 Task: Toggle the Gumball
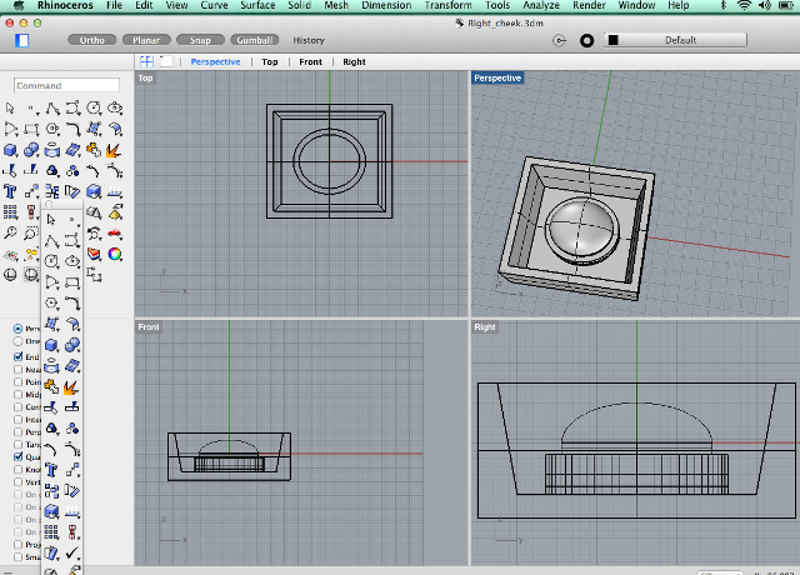click(255, 40)
